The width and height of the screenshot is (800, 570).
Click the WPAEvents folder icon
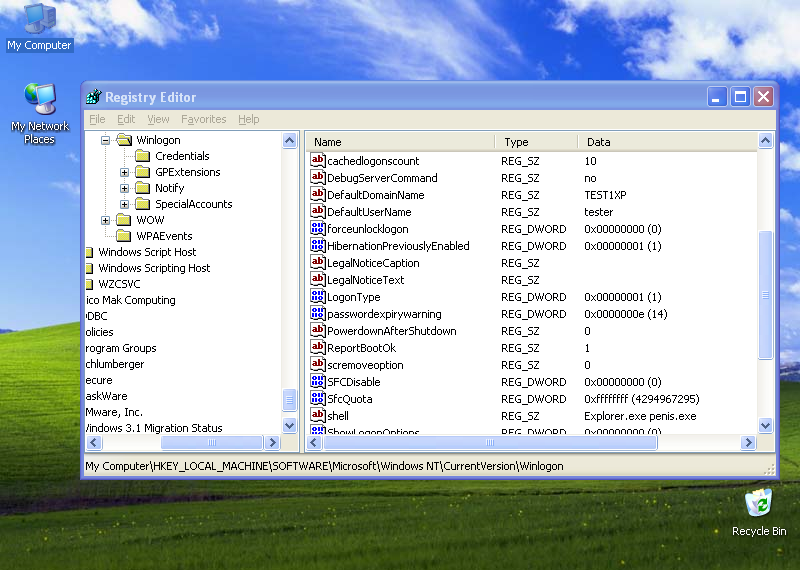[x=124, y=236]
